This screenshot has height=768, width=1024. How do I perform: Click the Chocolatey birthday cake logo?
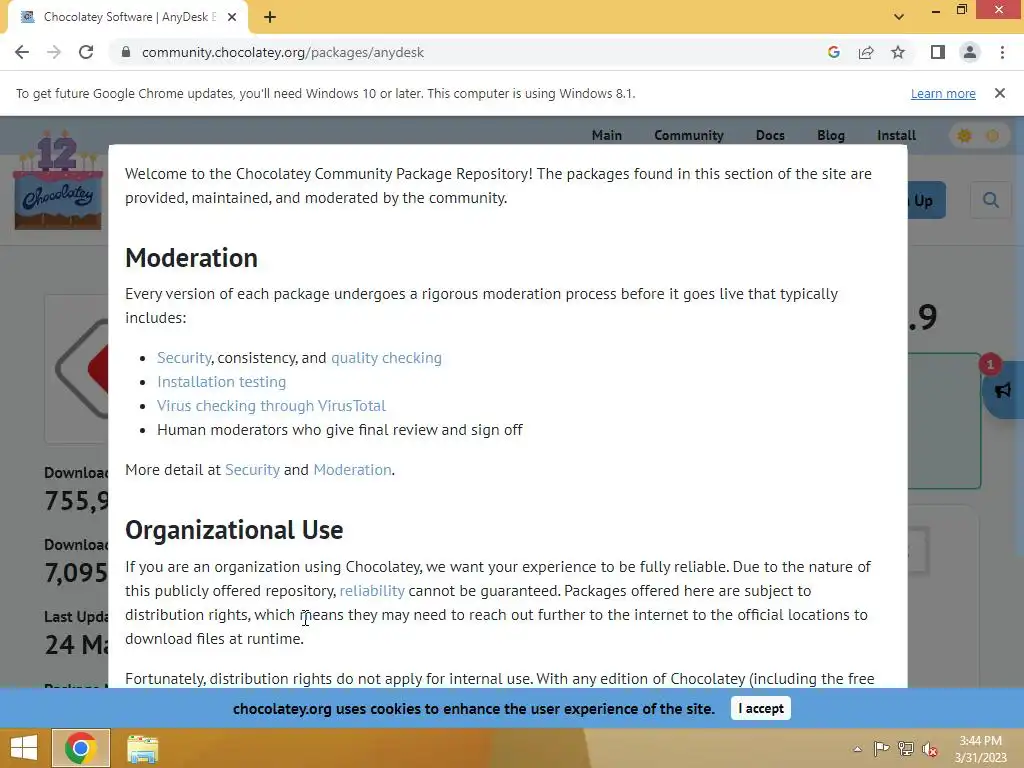click(58, 180)
